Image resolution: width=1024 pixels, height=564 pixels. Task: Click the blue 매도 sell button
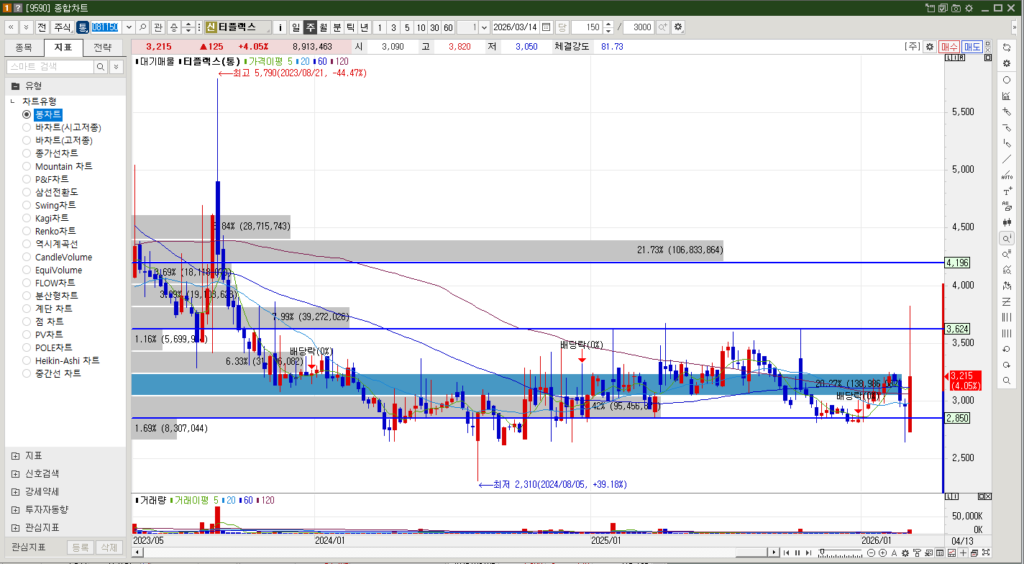point(972,47)
